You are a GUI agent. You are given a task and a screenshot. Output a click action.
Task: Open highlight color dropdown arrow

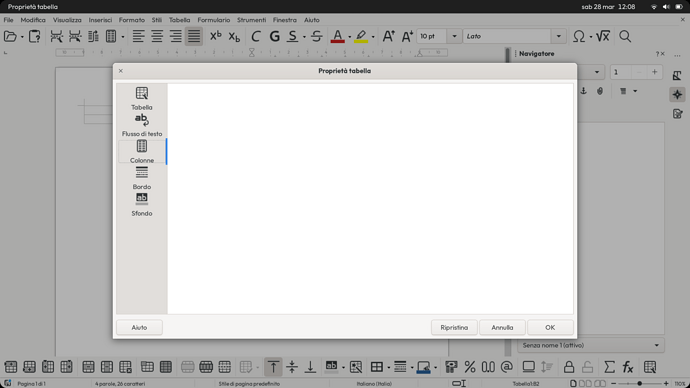click(373, 37)
